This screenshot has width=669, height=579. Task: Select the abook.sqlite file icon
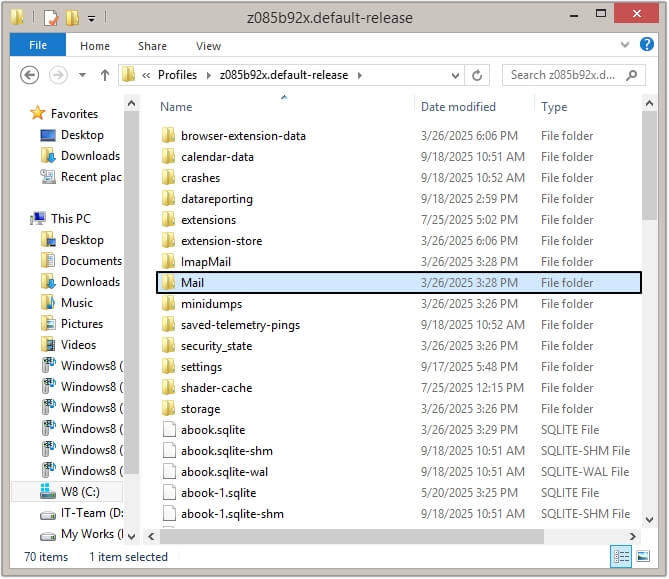168,430
